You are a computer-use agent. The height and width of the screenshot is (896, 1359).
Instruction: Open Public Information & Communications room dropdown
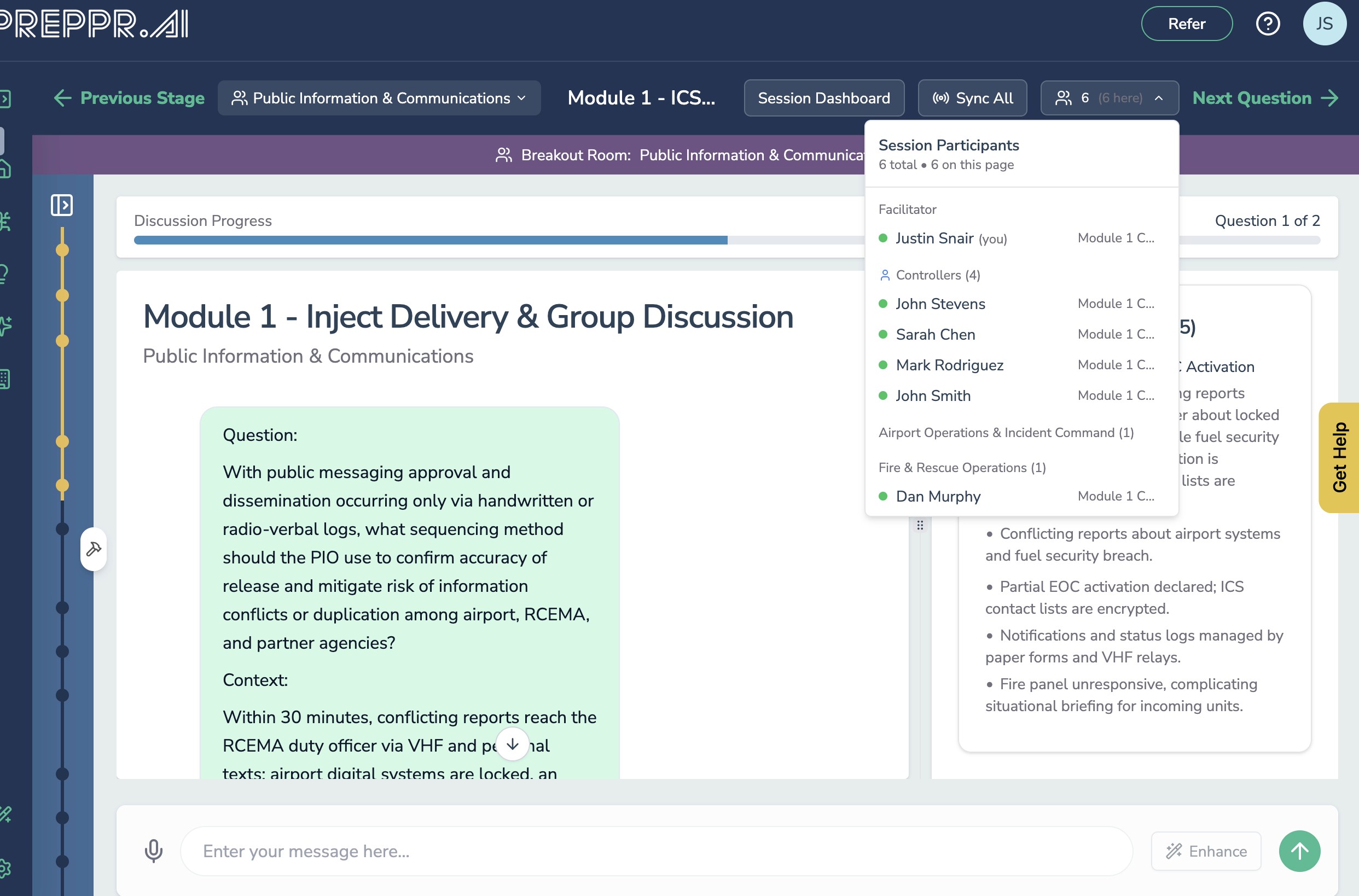click(x=379, y=98)
